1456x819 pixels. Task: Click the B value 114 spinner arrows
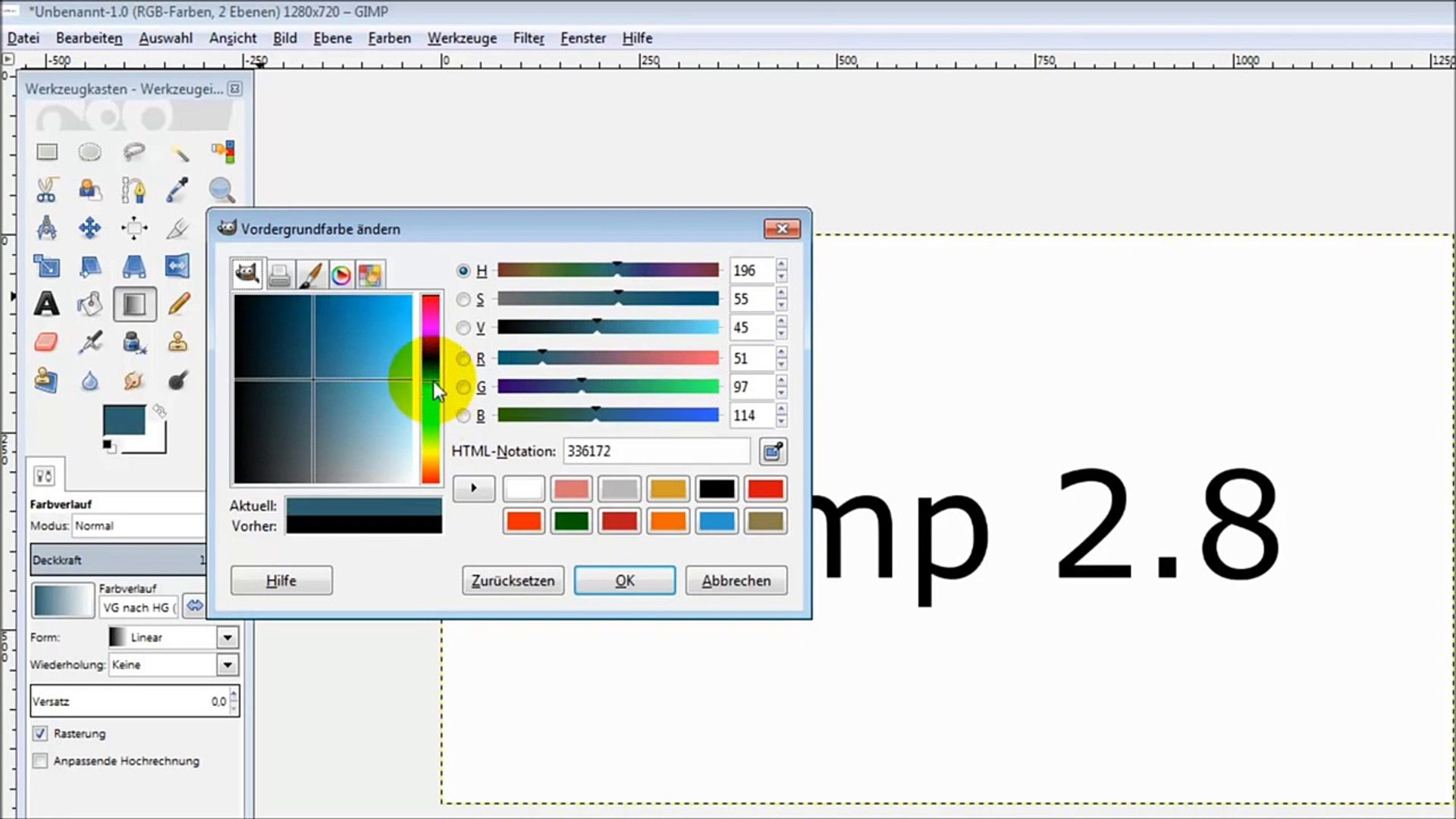781,416
